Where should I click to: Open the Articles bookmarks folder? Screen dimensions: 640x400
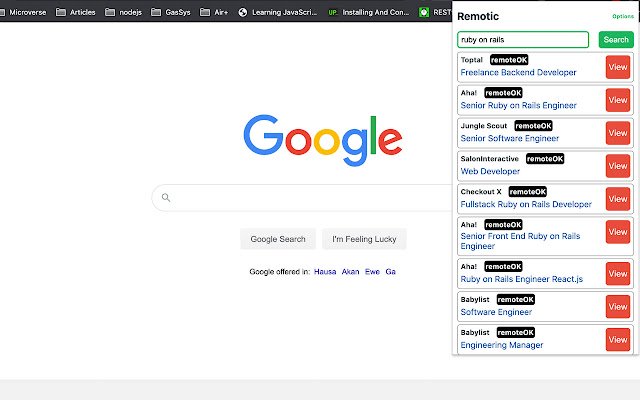[76, 12]
